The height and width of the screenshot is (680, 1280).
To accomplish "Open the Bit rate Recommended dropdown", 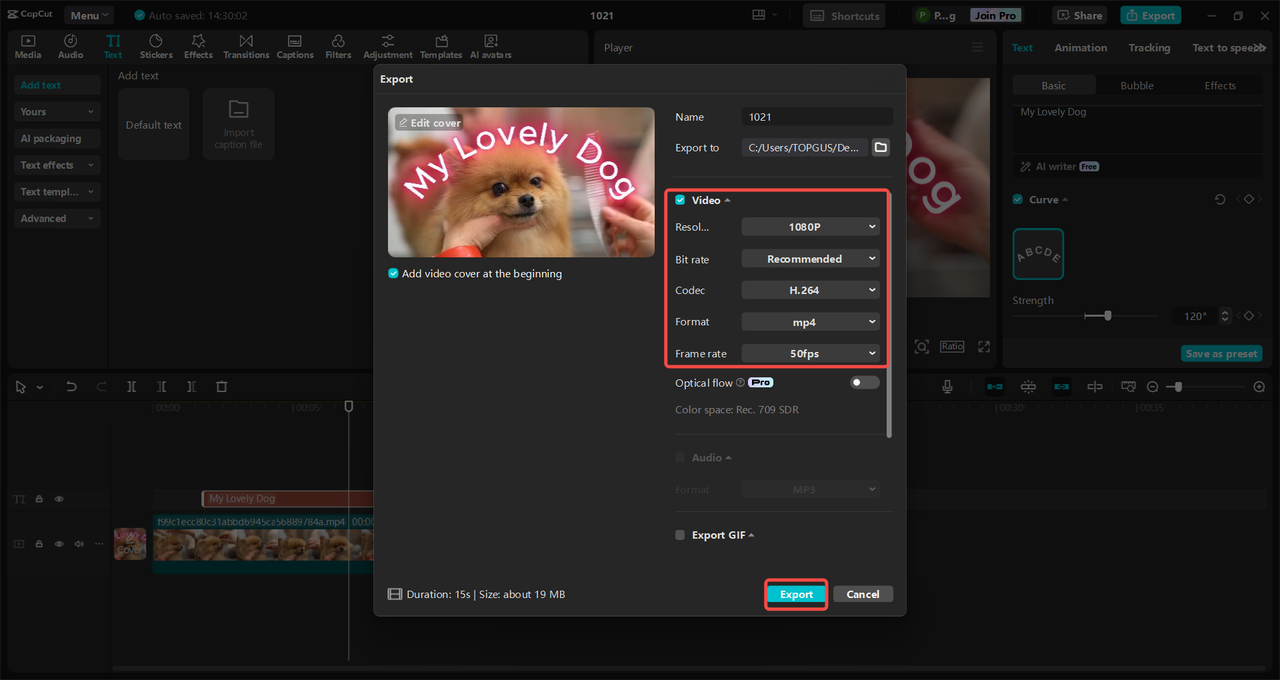I will (x=811, y=259).
